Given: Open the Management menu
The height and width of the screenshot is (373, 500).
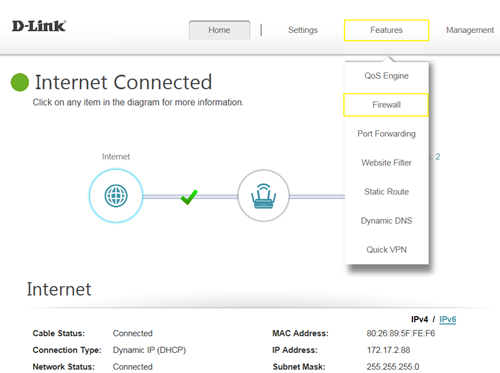Looking at the screenshot, I should point(470,30).
